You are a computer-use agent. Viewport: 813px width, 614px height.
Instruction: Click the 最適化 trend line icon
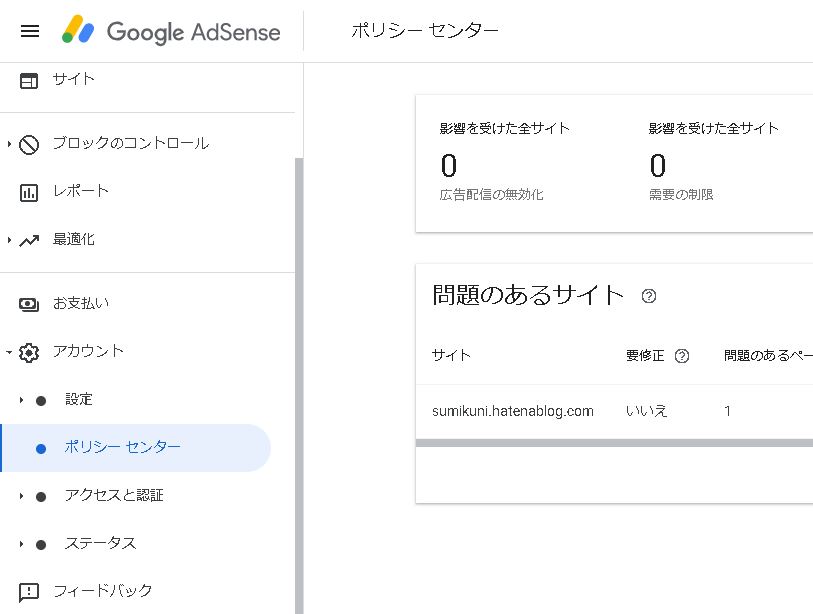tap(29, 241)
